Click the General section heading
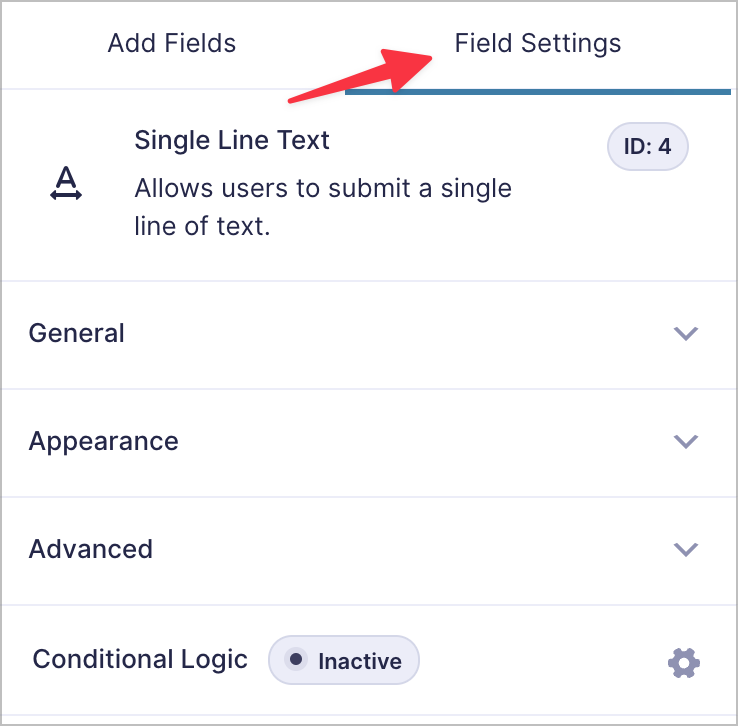The width and height of the screenshot is (738, 726). coord(77,333)
